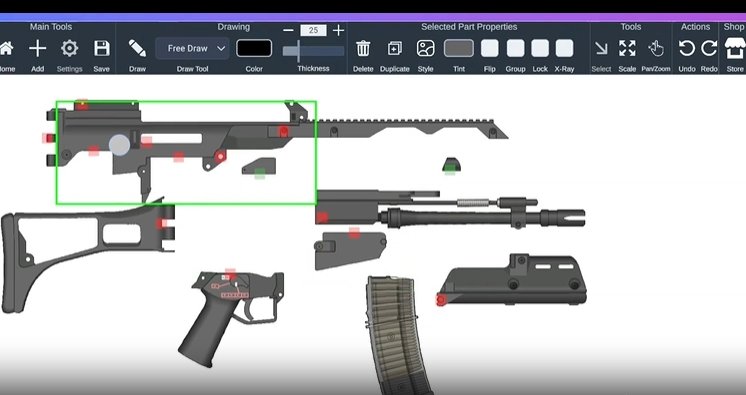Click the Add plus icon

[x=38, y=49]
